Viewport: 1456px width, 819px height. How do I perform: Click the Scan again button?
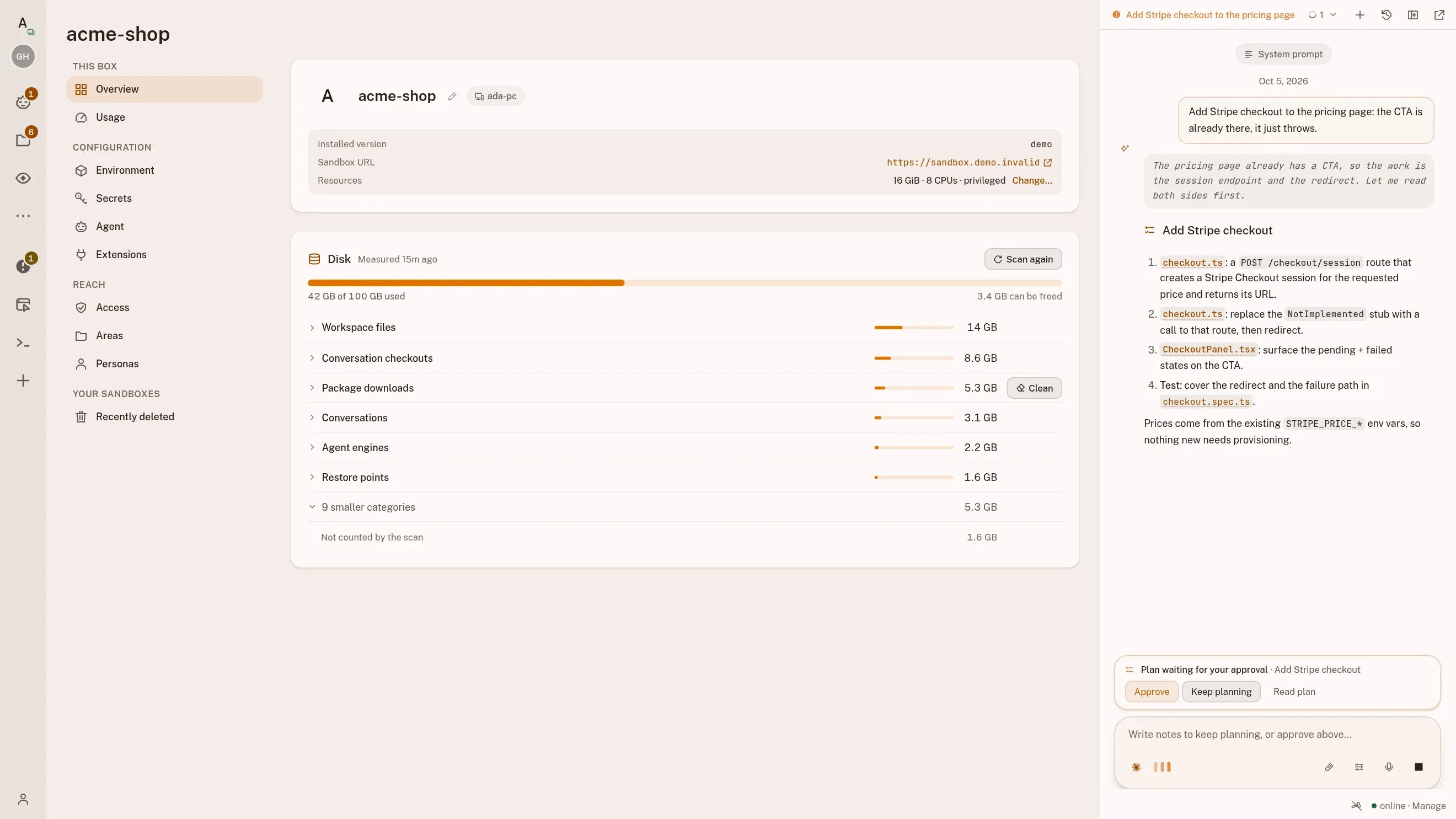[x=1023, y=259]
